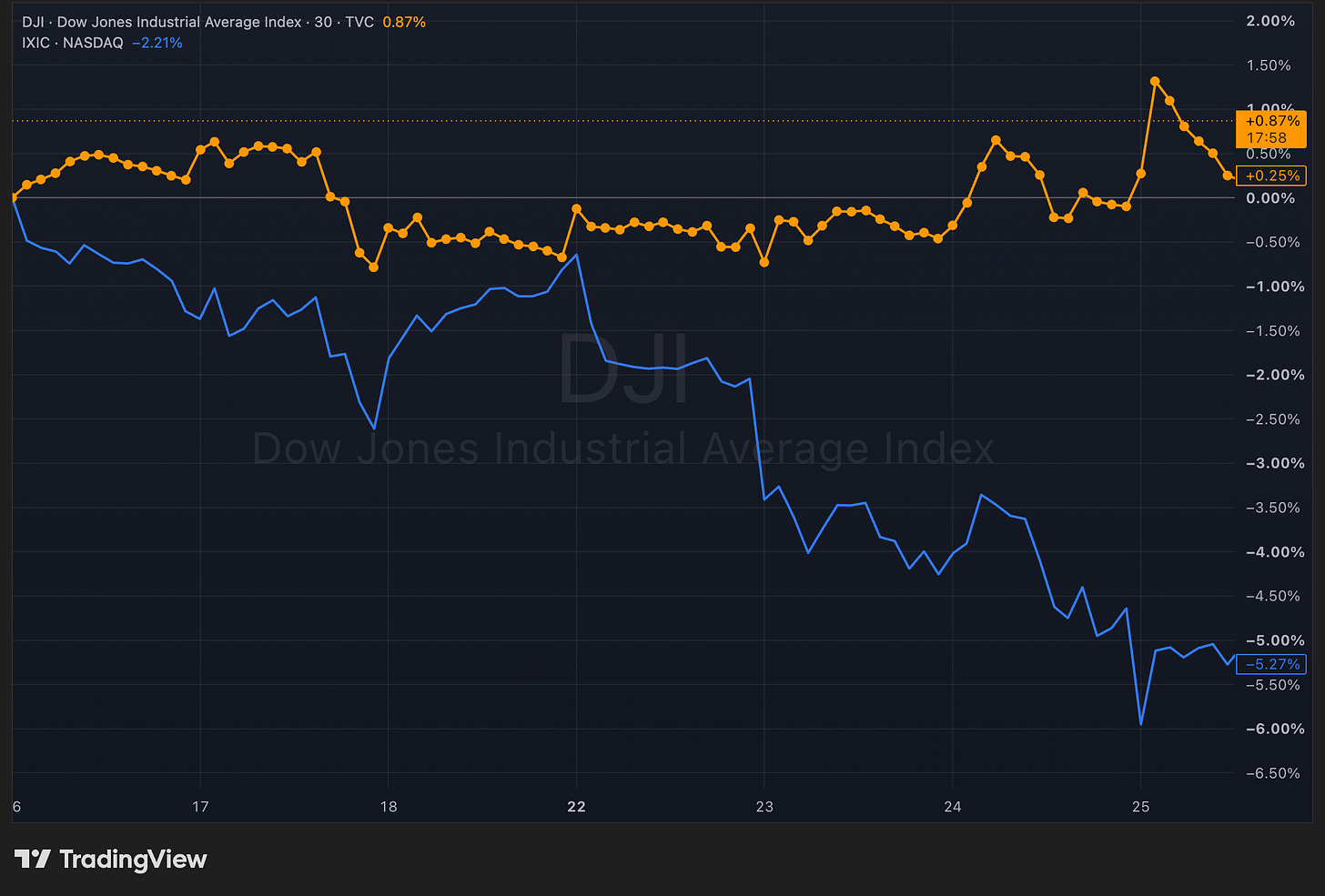The width and height of the screenshot is (1325, 896).
Task: Click the −6.50% y-axis label
Action: point(1273,773)
